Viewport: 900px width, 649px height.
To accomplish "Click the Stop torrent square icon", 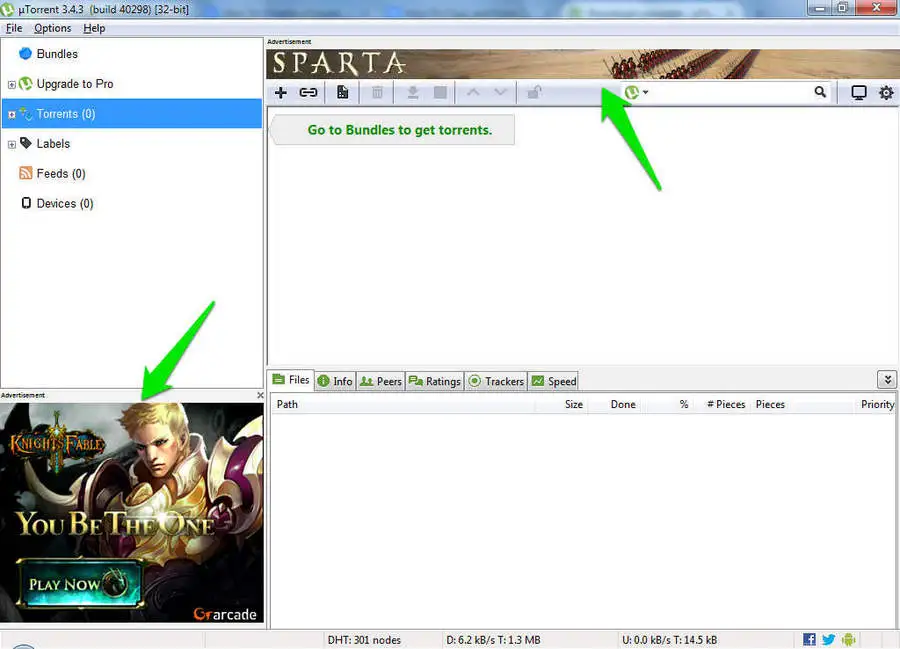I will tap(440, 92).
